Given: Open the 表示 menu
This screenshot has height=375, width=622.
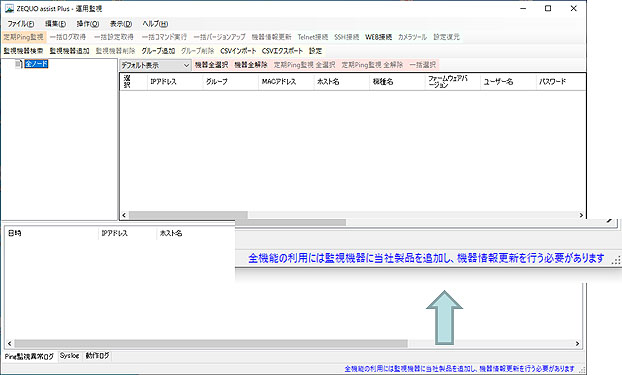Looking at the screenshot, I should click(121, 24).
